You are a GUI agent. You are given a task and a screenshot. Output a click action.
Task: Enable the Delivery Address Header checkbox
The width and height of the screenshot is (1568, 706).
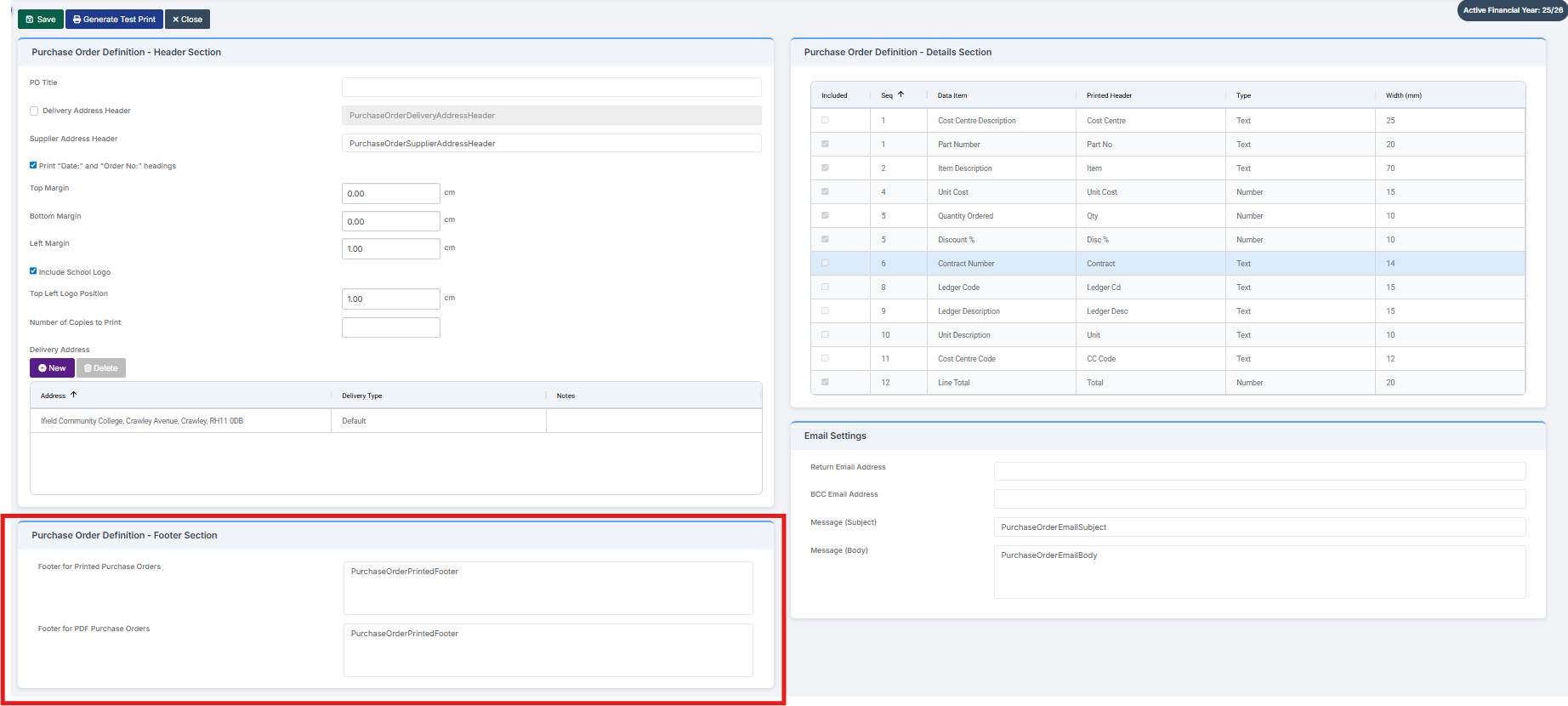point(34,111)
